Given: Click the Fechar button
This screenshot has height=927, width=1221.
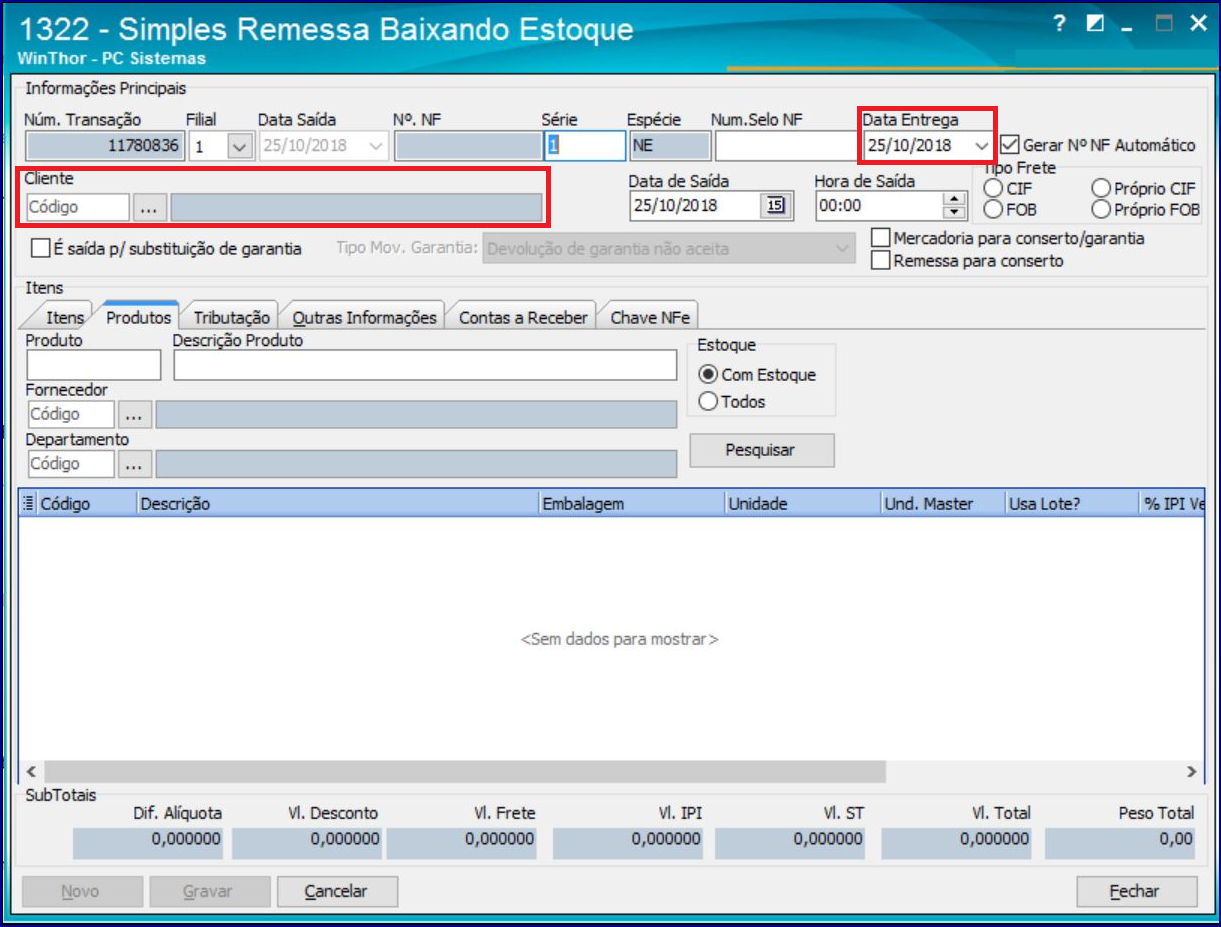Looking at the screenshot, I should (x=1137, y=891).
